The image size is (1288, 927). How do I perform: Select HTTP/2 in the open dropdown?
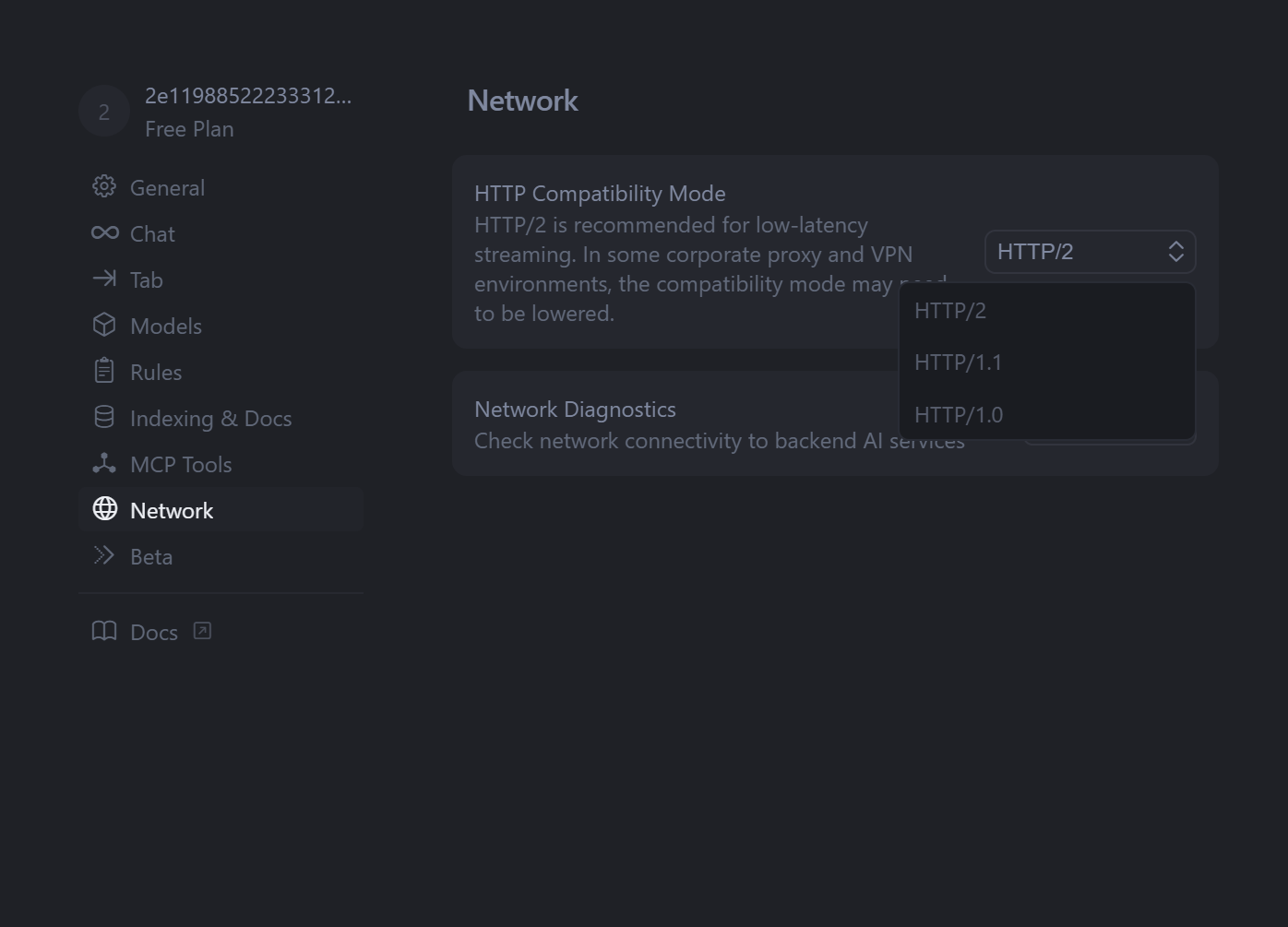pos(950,311)
